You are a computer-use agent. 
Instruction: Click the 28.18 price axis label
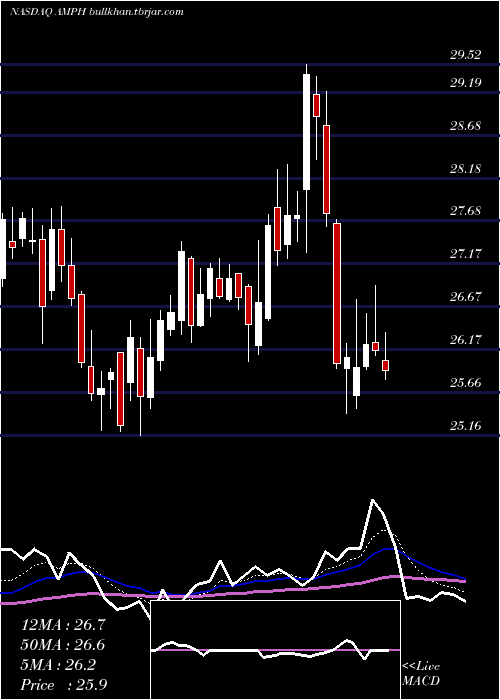(466, 169)
